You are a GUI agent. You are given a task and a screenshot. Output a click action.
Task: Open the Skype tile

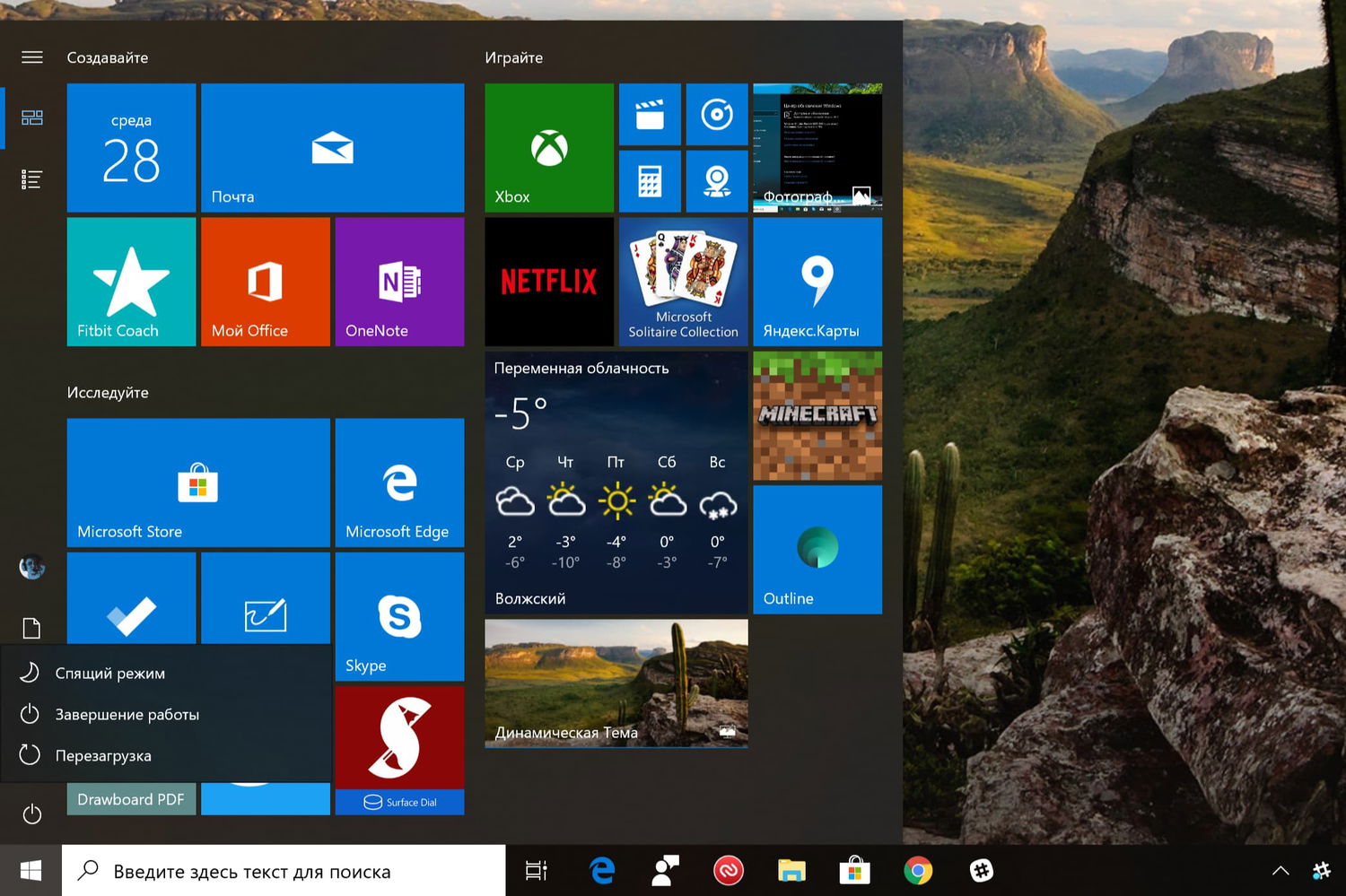pyautogui.click(x=399, y=617)
